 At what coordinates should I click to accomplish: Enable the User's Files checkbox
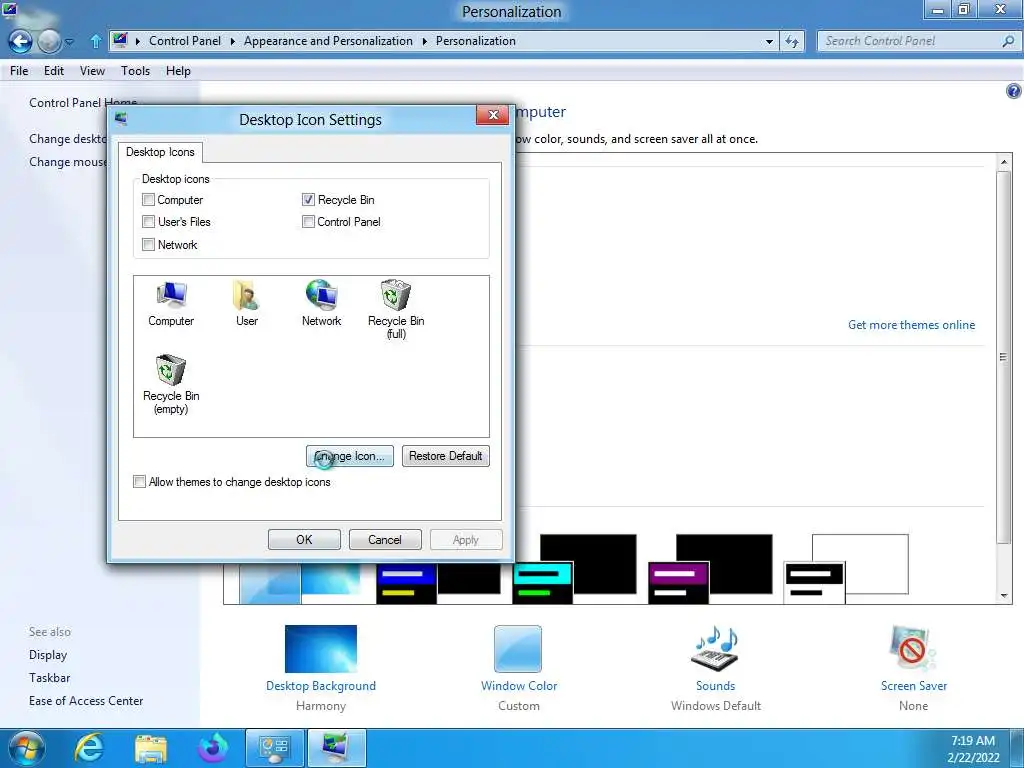(148, 222)
